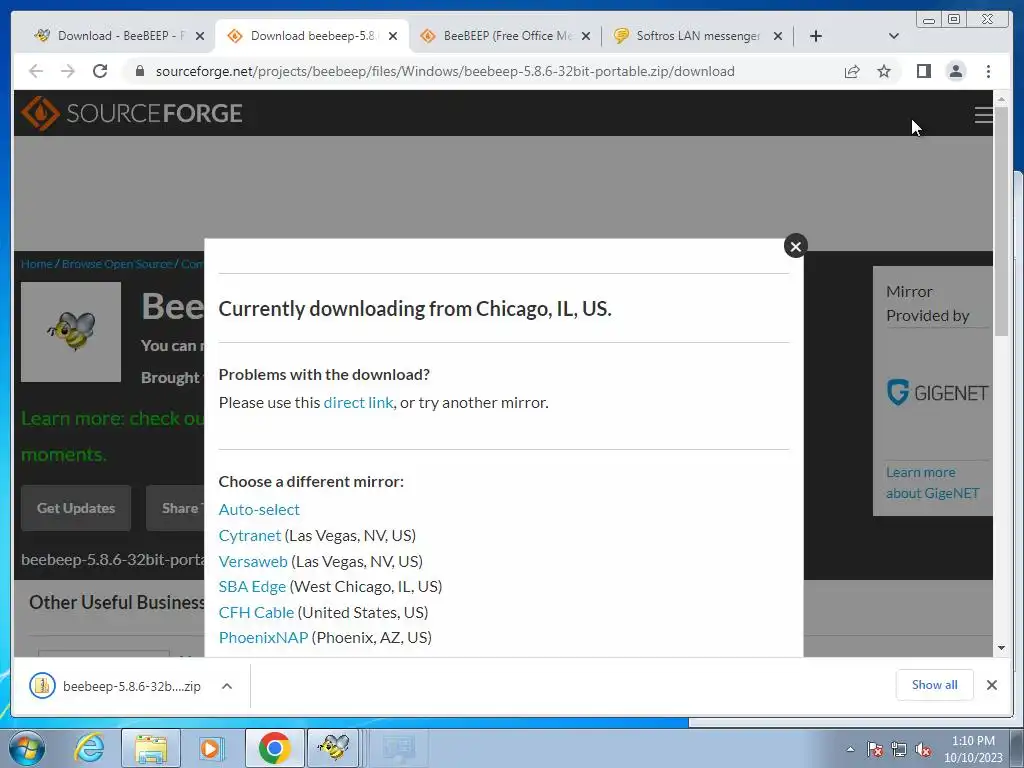Launch Internet Explorer from taskbar

coord(88,748)
